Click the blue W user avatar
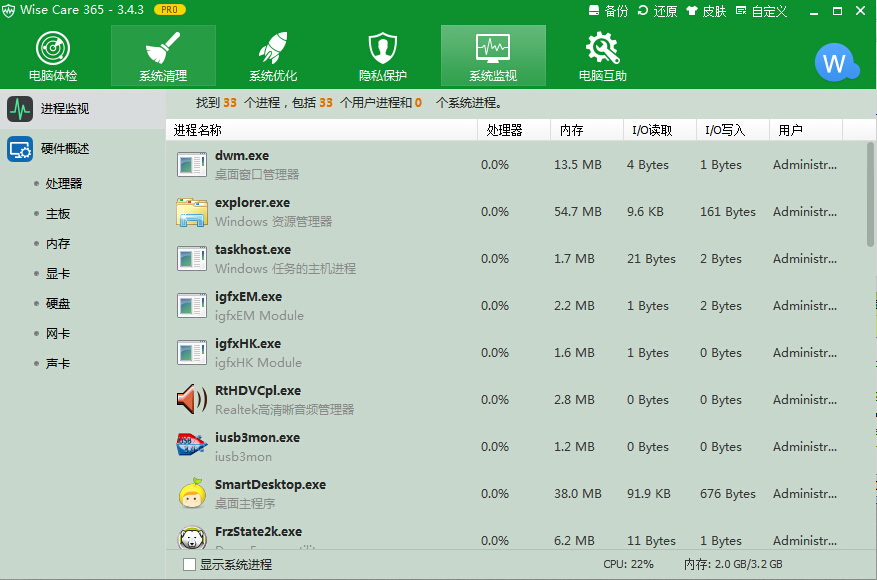877x580 pixels. tap(836, 63)
